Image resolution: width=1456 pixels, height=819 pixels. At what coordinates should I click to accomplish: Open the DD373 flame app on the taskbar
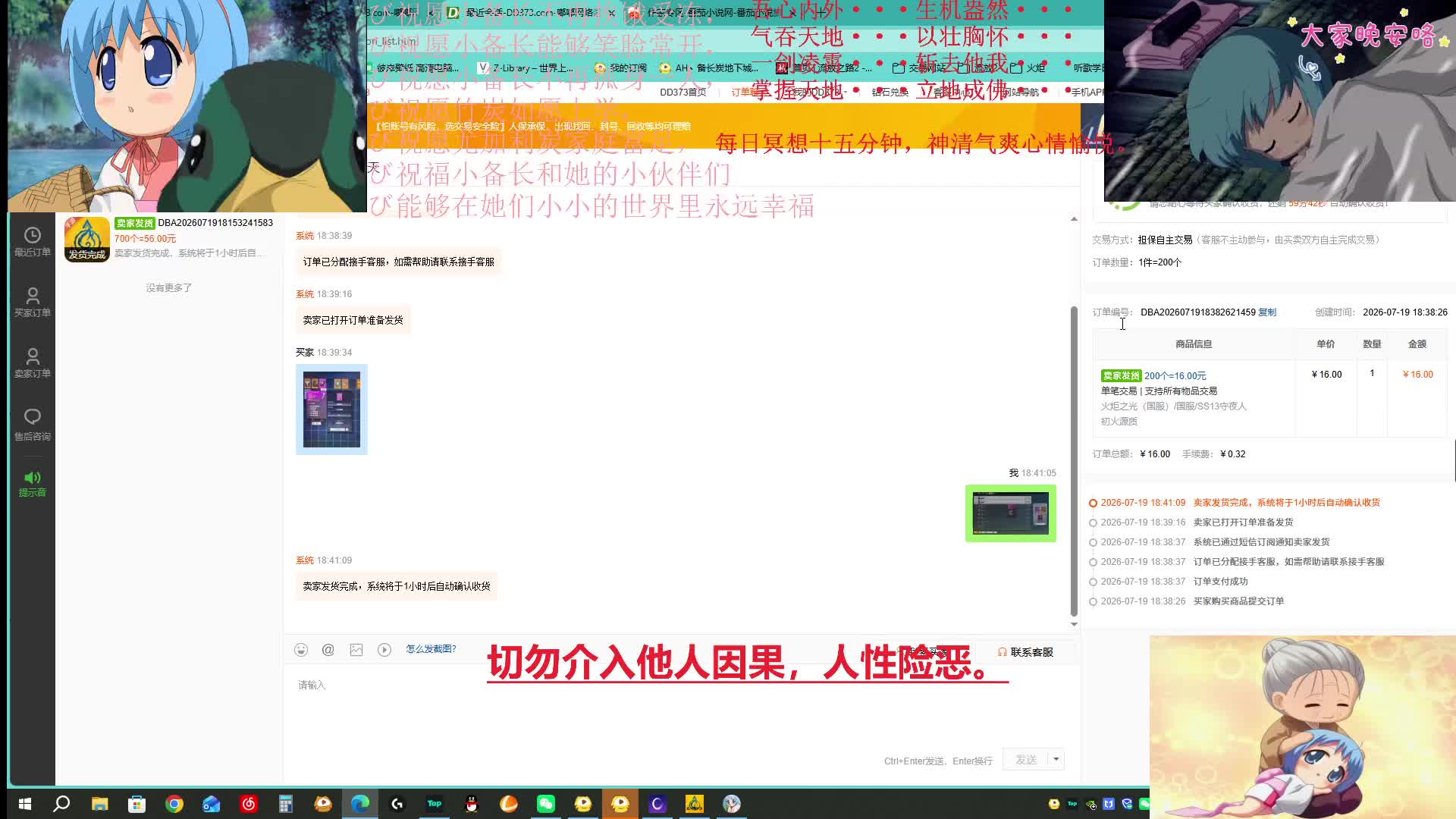click(695, 804)
